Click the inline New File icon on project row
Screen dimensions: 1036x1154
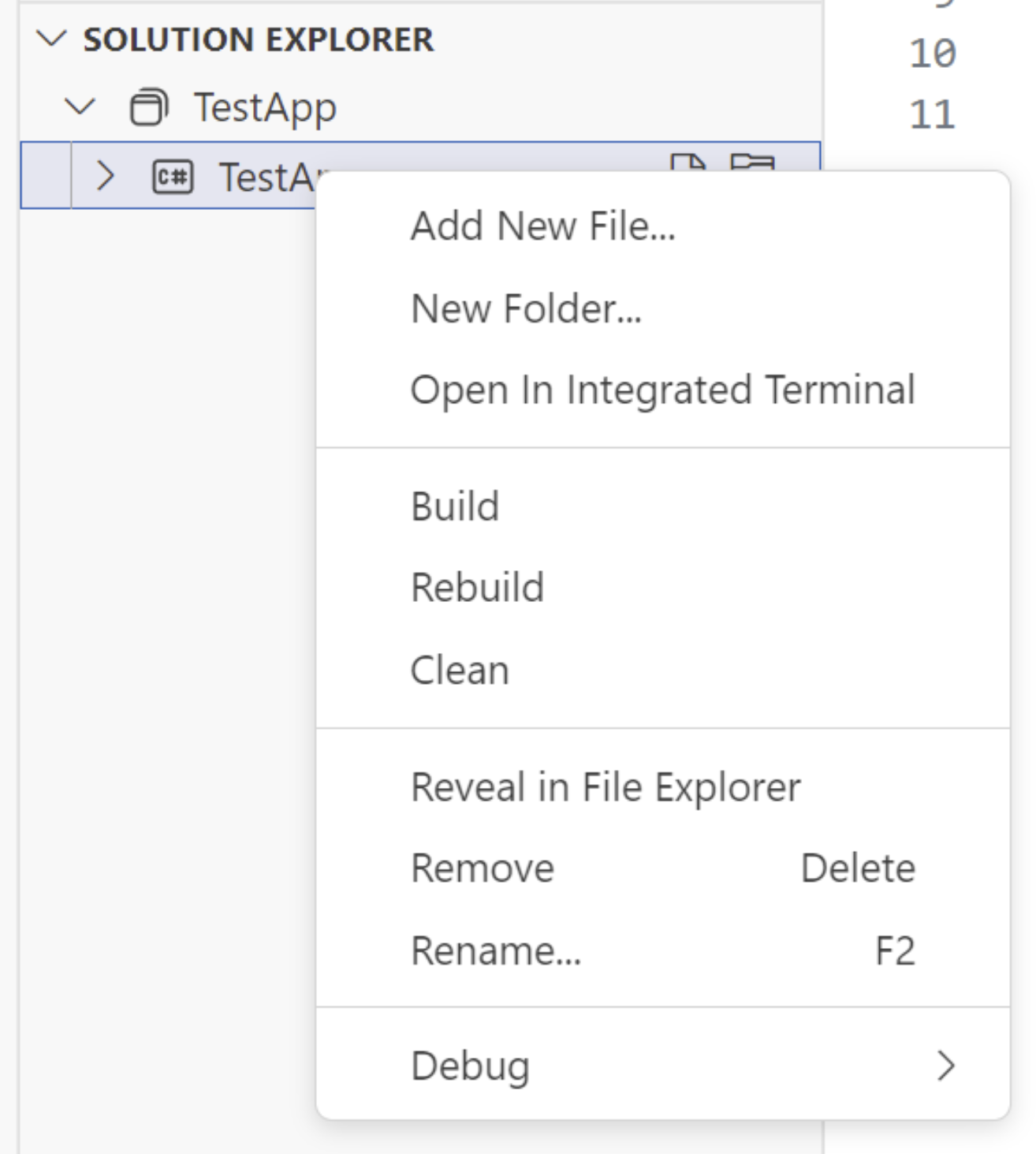click(689, 167)
